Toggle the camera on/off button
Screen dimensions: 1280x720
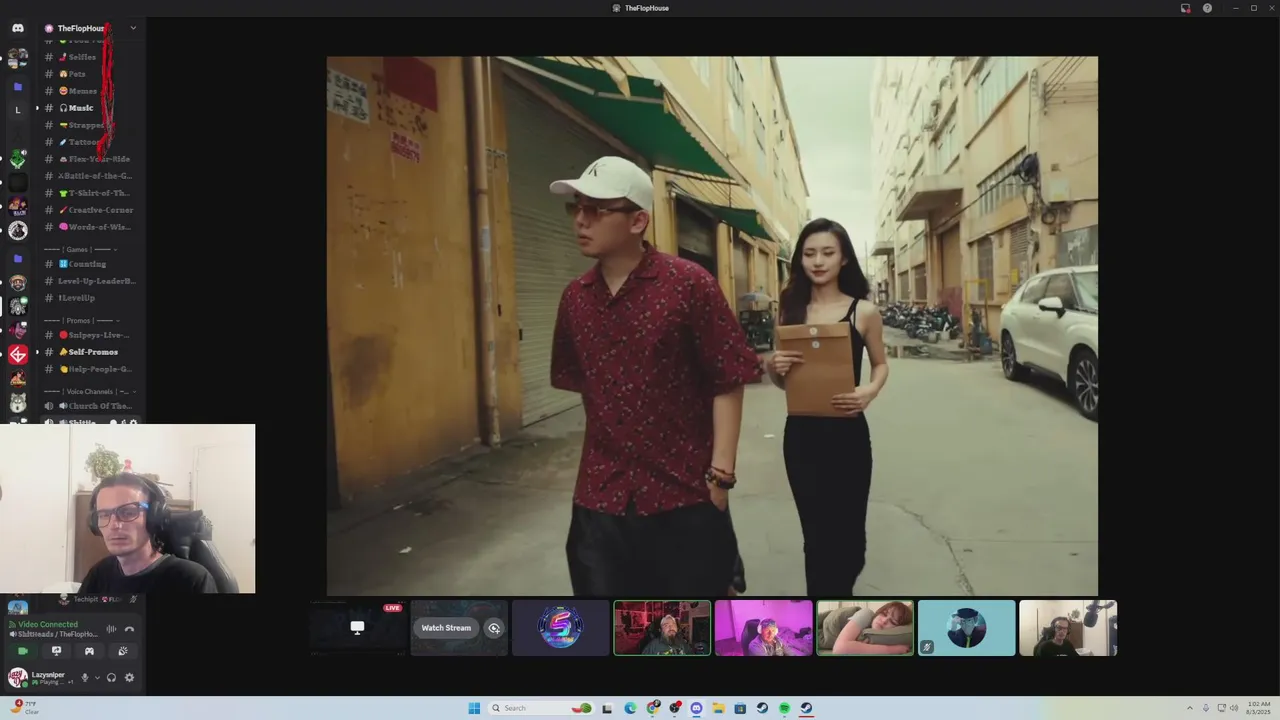pyautogui.click(x=23, y=651)
